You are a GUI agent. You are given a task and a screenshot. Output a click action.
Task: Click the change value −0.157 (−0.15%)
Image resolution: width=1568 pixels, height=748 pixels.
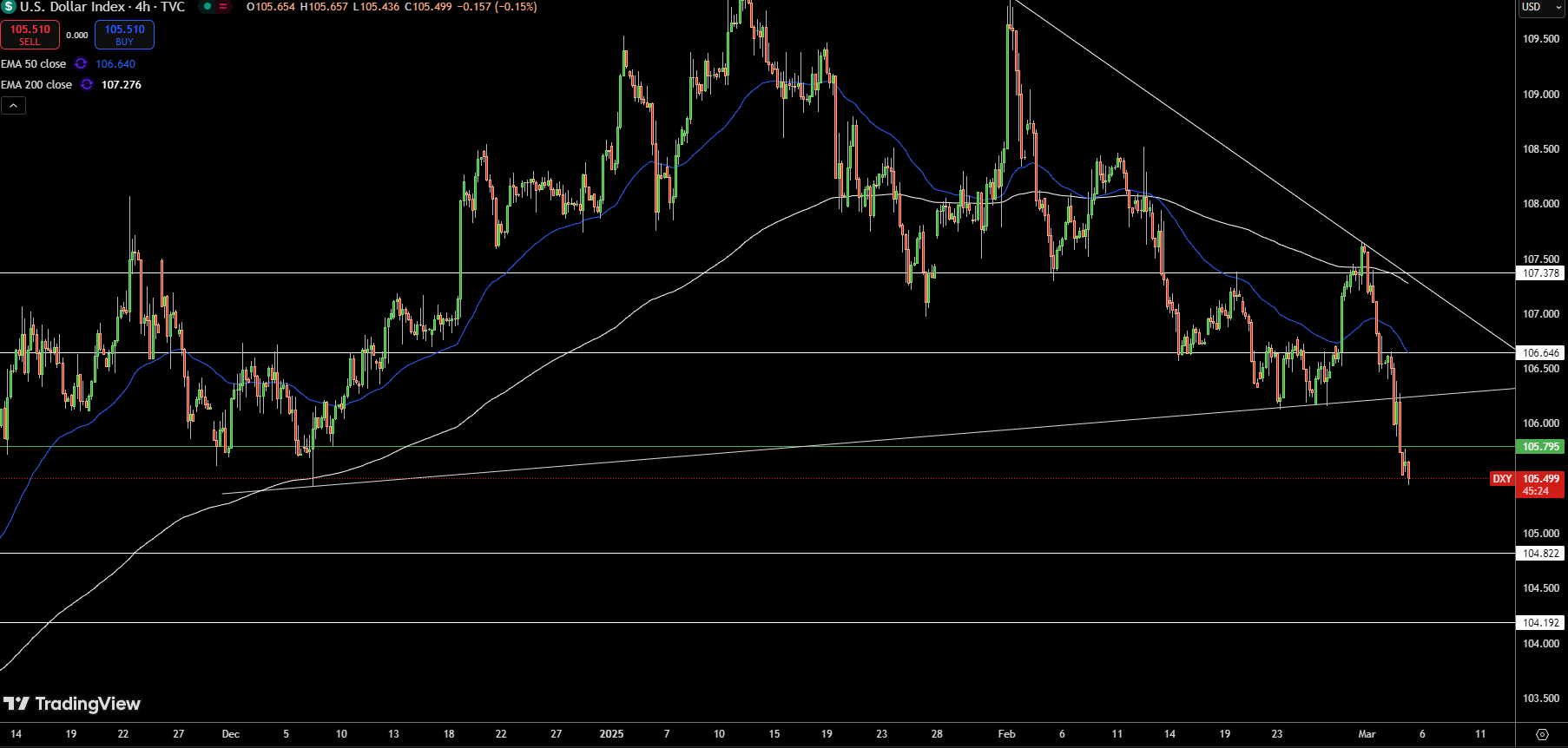[497, 7]
